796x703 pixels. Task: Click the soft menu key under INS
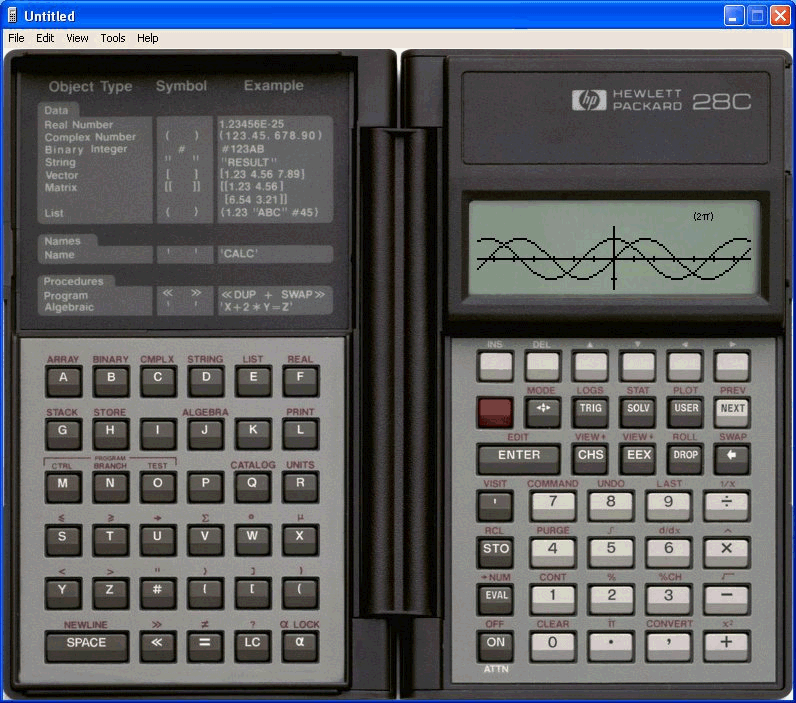point(495,365)
